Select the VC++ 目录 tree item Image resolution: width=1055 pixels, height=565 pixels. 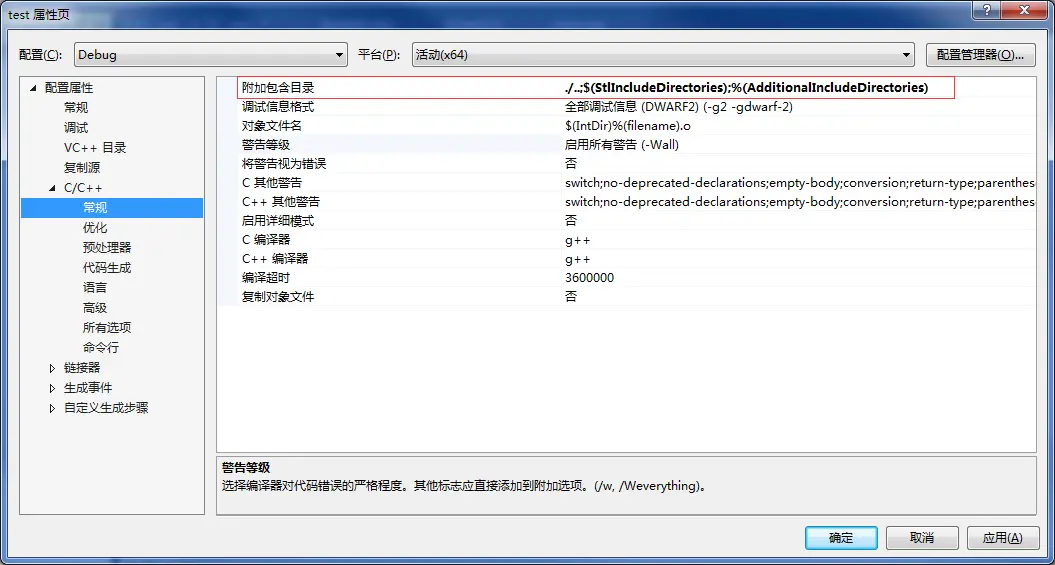click(x=95, y=148)
